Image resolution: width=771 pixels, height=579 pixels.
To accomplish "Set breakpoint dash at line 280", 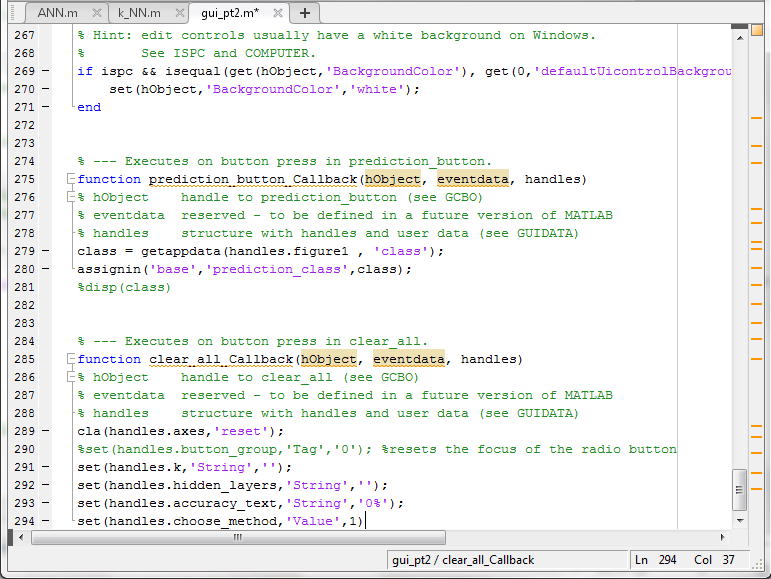I will 45,269.
